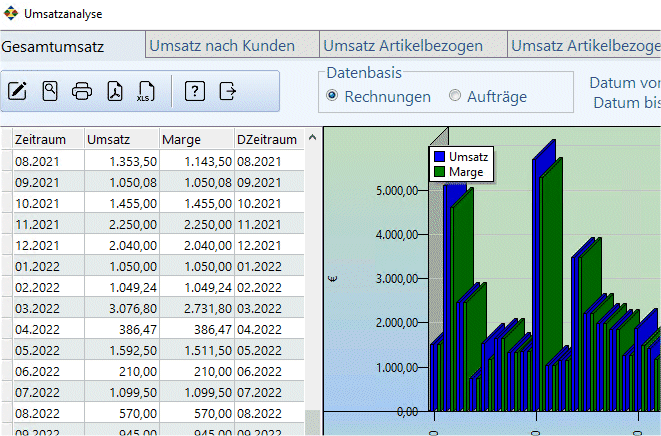Click the Umsatzanalyse app icon in title bar

coord(11,13)
